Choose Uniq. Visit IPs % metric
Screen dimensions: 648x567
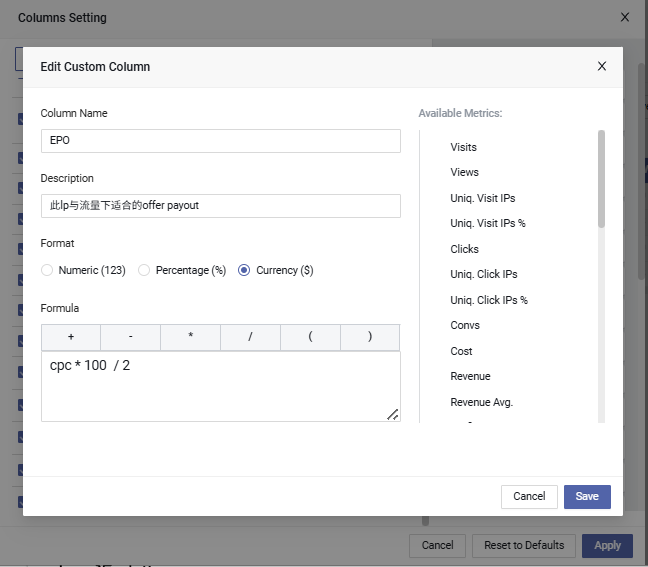click(488, 223)
